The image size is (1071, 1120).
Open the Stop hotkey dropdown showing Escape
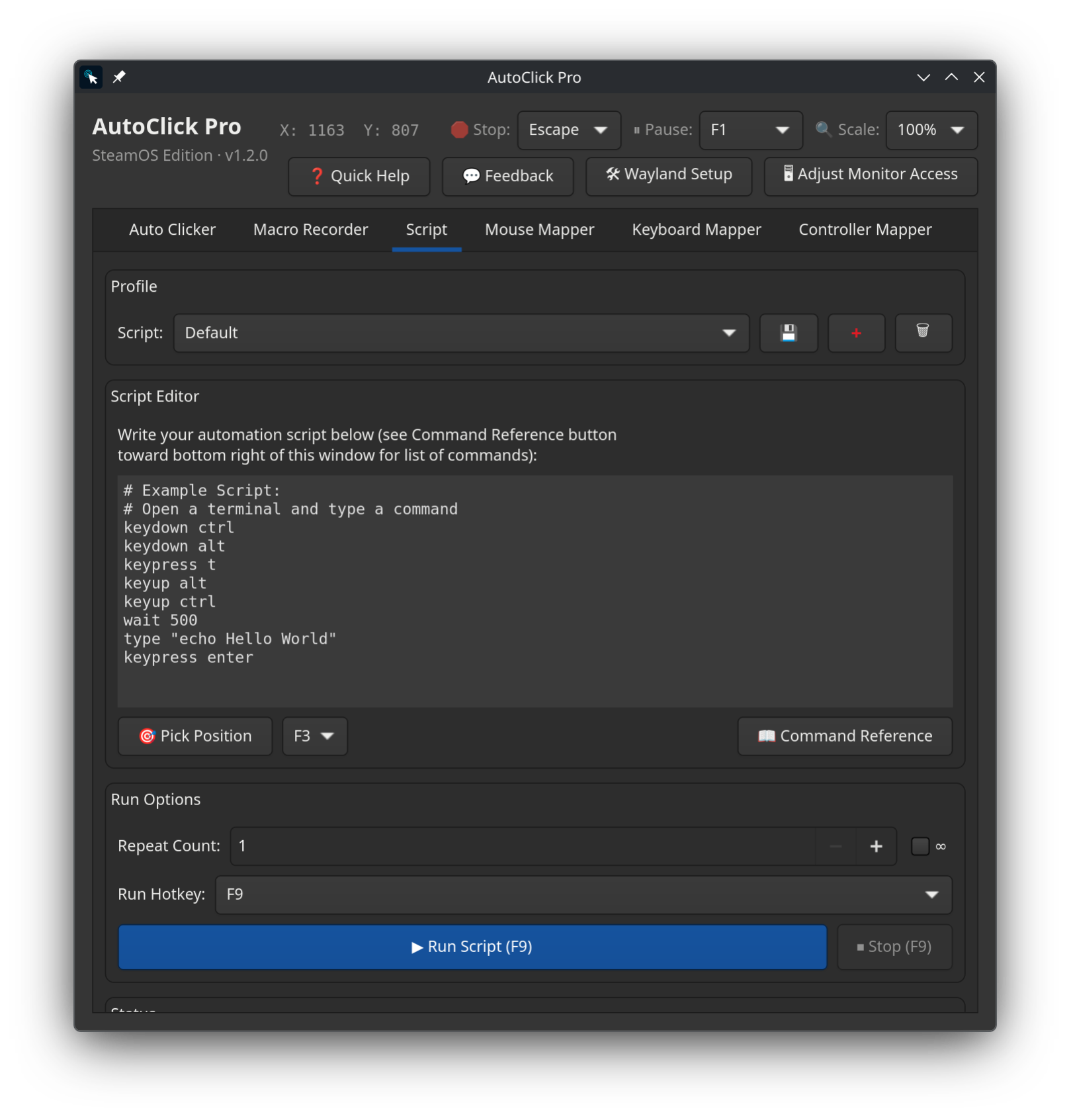[569, 130]
